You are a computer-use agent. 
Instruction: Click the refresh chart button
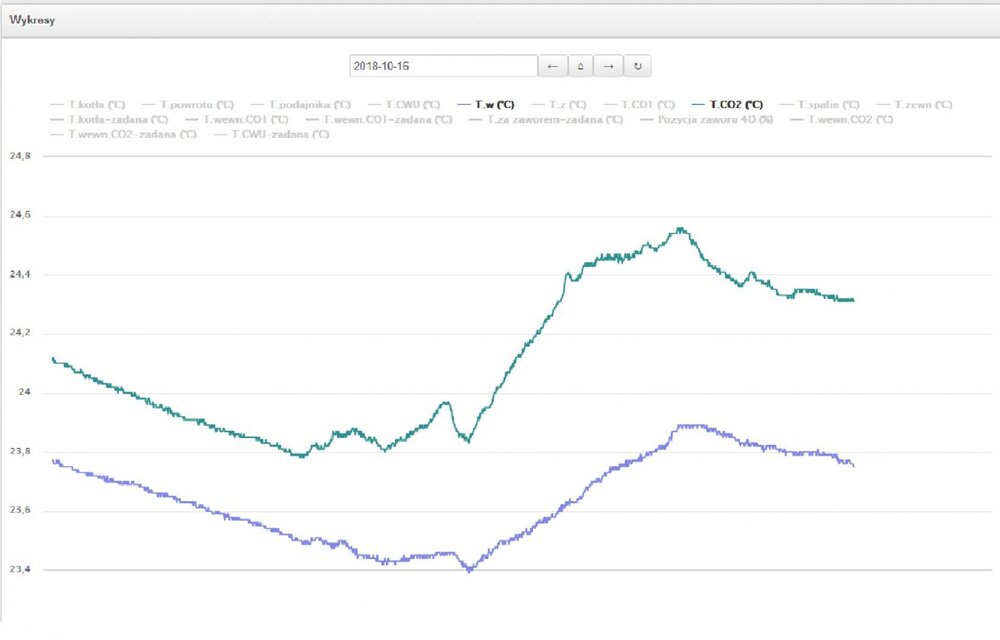[x=638, y=66]
